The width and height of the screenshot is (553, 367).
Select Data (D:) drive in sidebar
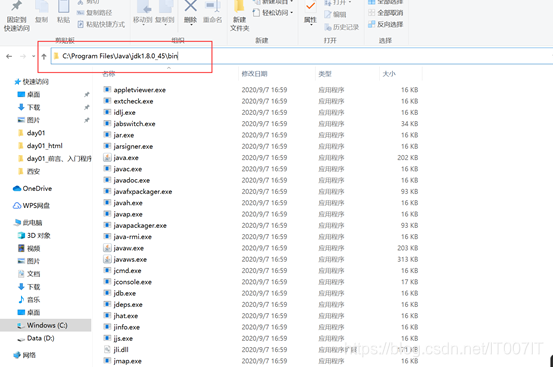(x=36, y=338)
